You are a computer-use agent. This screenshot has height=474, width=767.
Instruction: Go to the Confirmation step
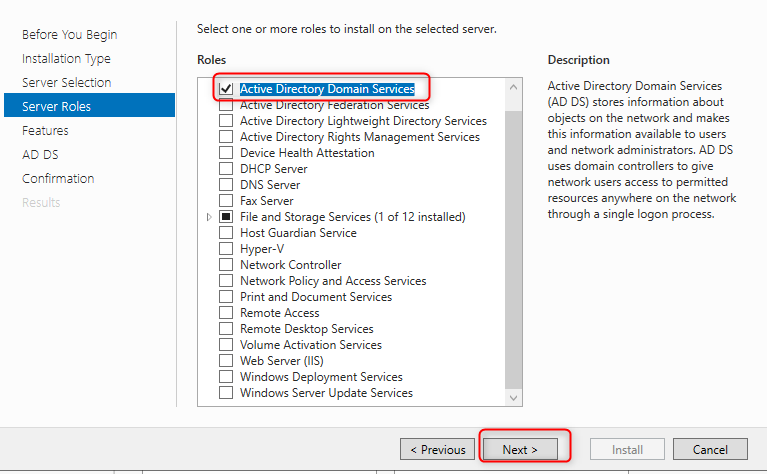pos(58,179)
